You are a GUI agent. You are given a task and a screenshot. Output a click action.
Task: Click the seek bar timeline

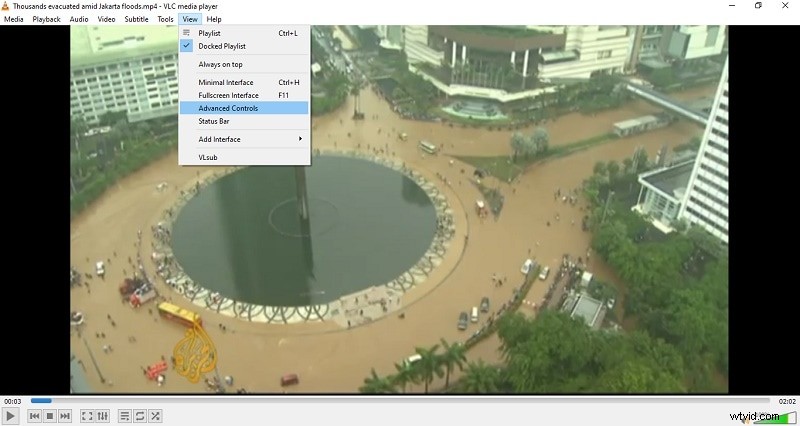[x=400, y=401]
